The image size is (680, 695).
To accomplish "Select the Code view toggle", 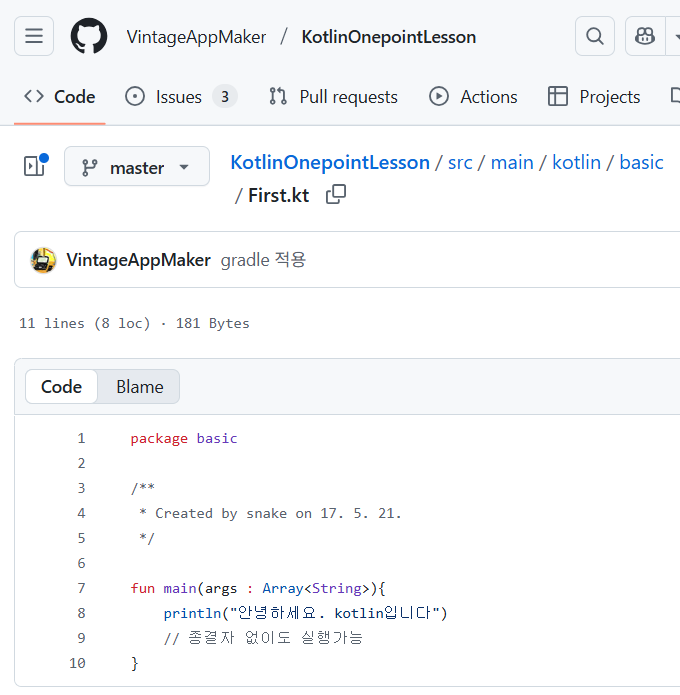I will point(61,387).
